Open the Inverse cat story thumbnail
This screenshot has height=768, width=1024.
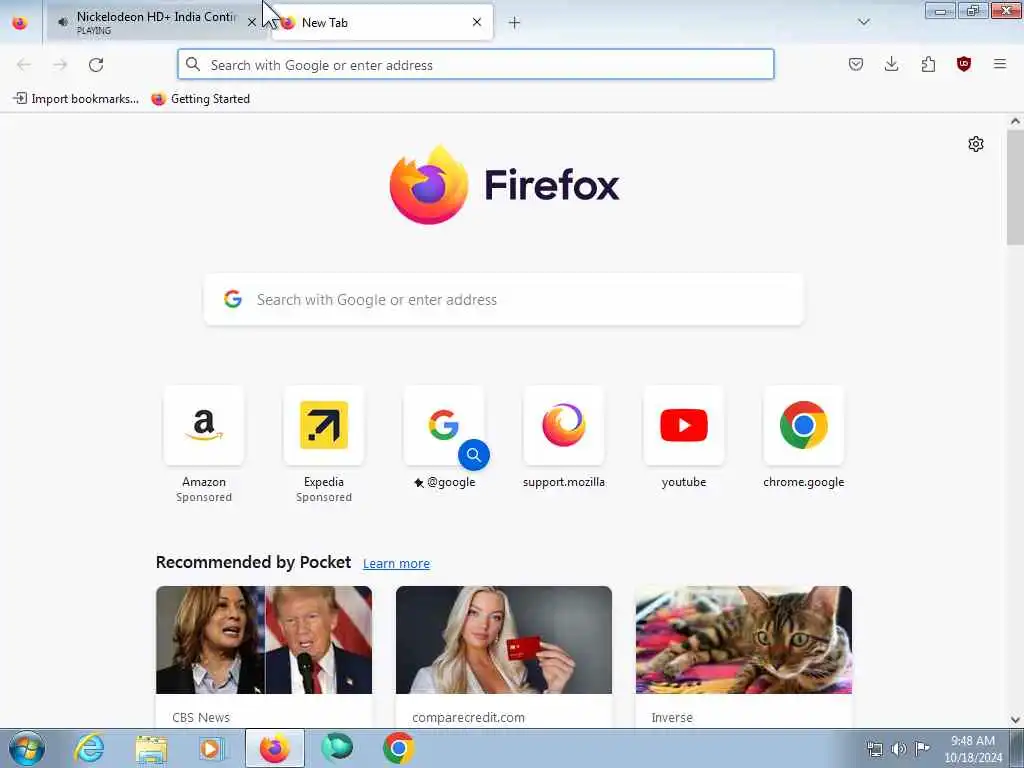(x=744, y=640)
